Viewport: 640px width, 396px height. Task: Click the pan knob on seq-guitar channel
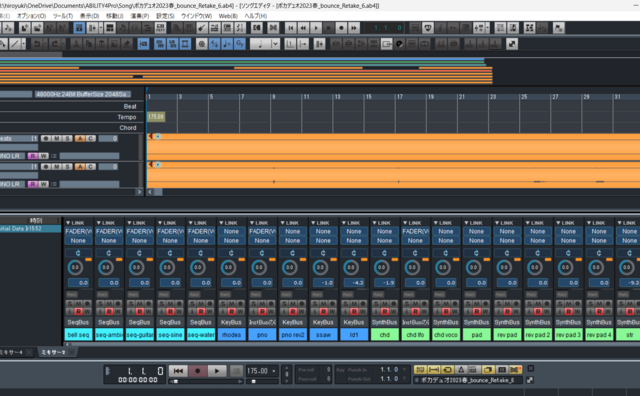(x=136, y=268)
